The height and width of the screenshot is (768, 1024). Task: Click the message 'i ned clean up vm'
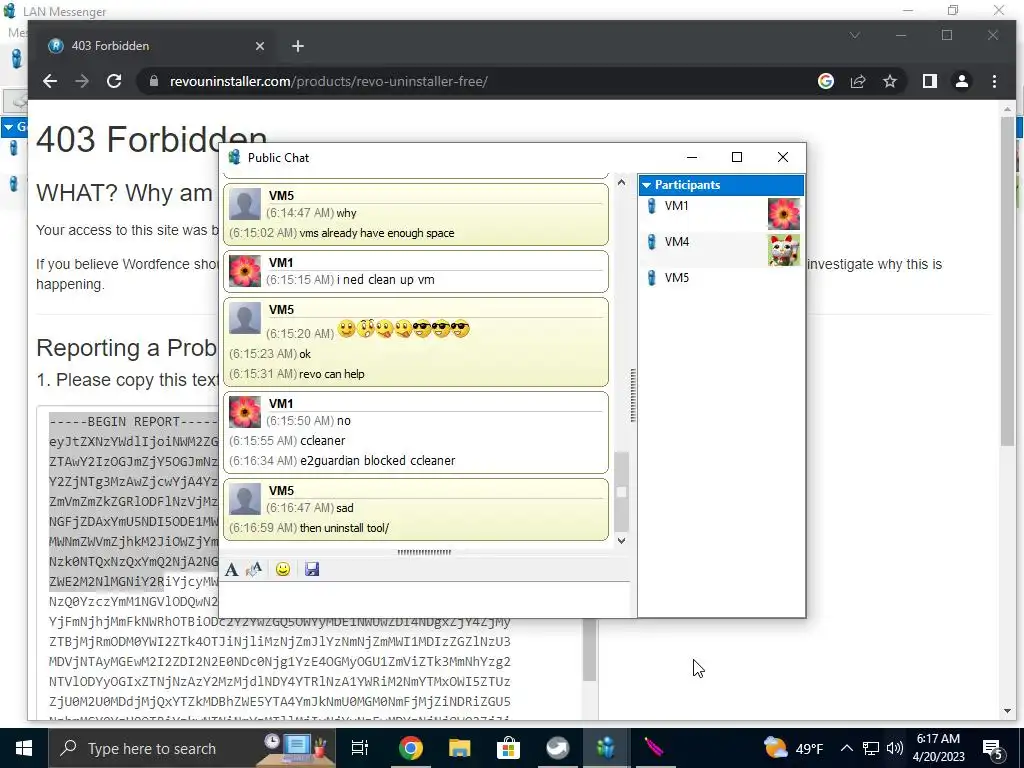pyautogui.click(x=385, y=280)
